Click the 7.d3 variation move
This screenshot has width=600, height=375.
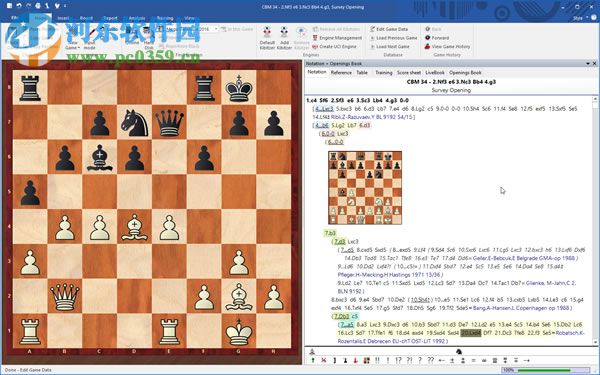pyautogui.click(x=340, y=241)
